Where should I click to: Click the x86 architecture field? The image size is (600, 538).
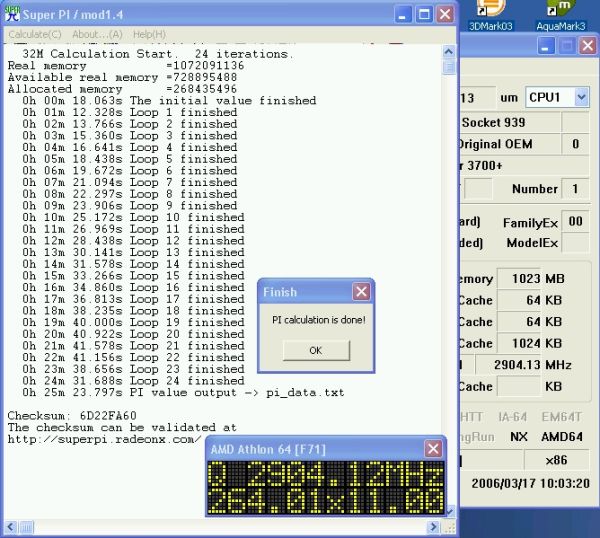pyautogui.click(x=556, y=460)
